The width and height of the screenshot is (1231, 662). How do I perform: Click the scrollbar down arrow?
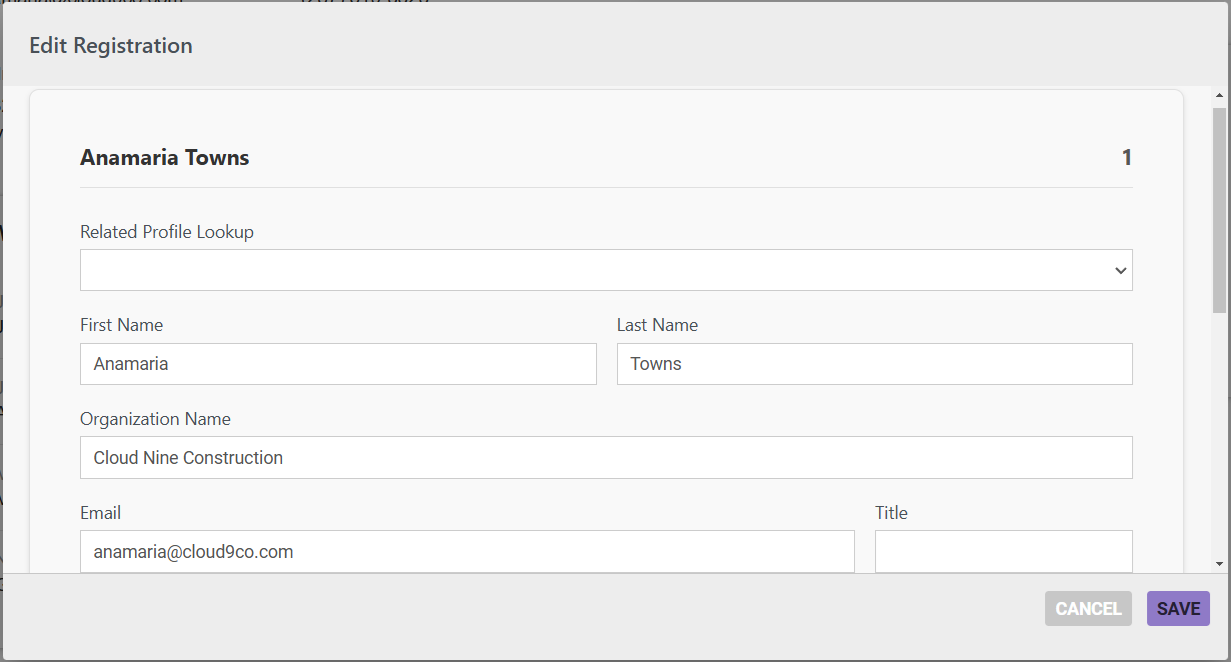[x=1219, y=564]
